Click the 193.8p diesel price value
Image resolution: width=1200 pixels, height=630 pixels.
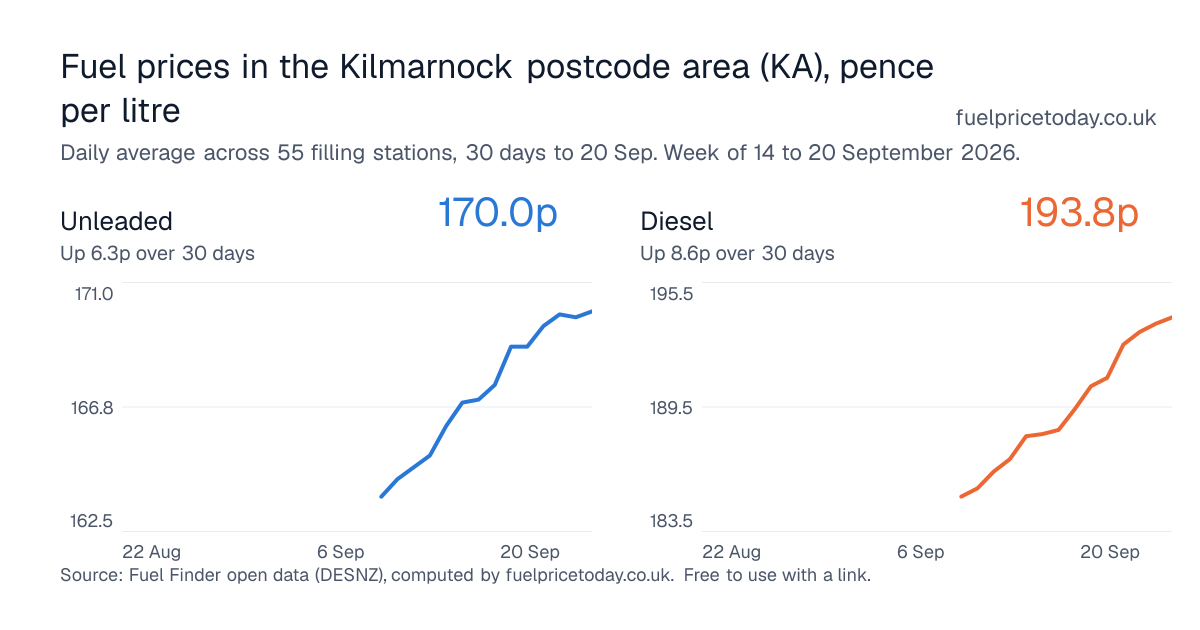click(x=1079, y=212)
